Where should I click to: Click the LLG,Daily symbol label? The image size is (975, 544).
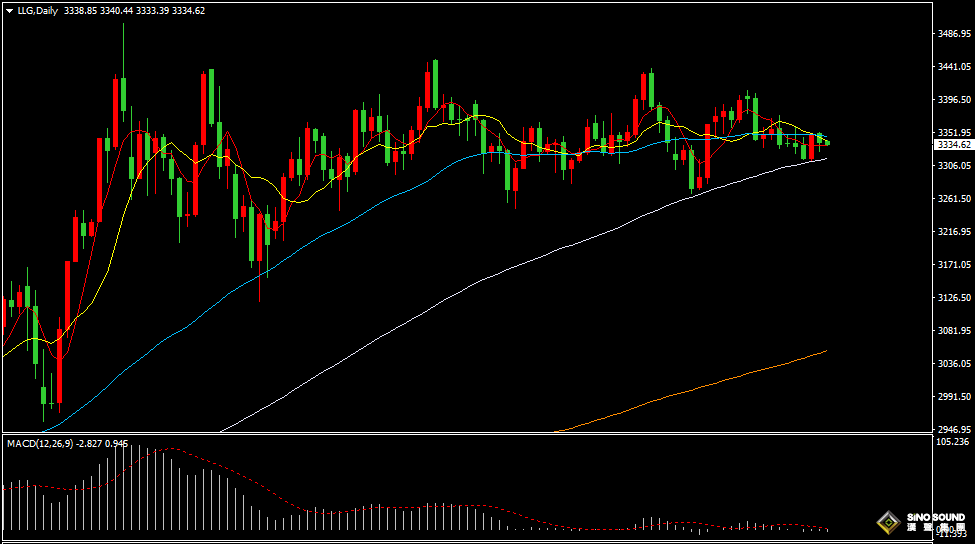pyautogui.click(x=37, y=11)
